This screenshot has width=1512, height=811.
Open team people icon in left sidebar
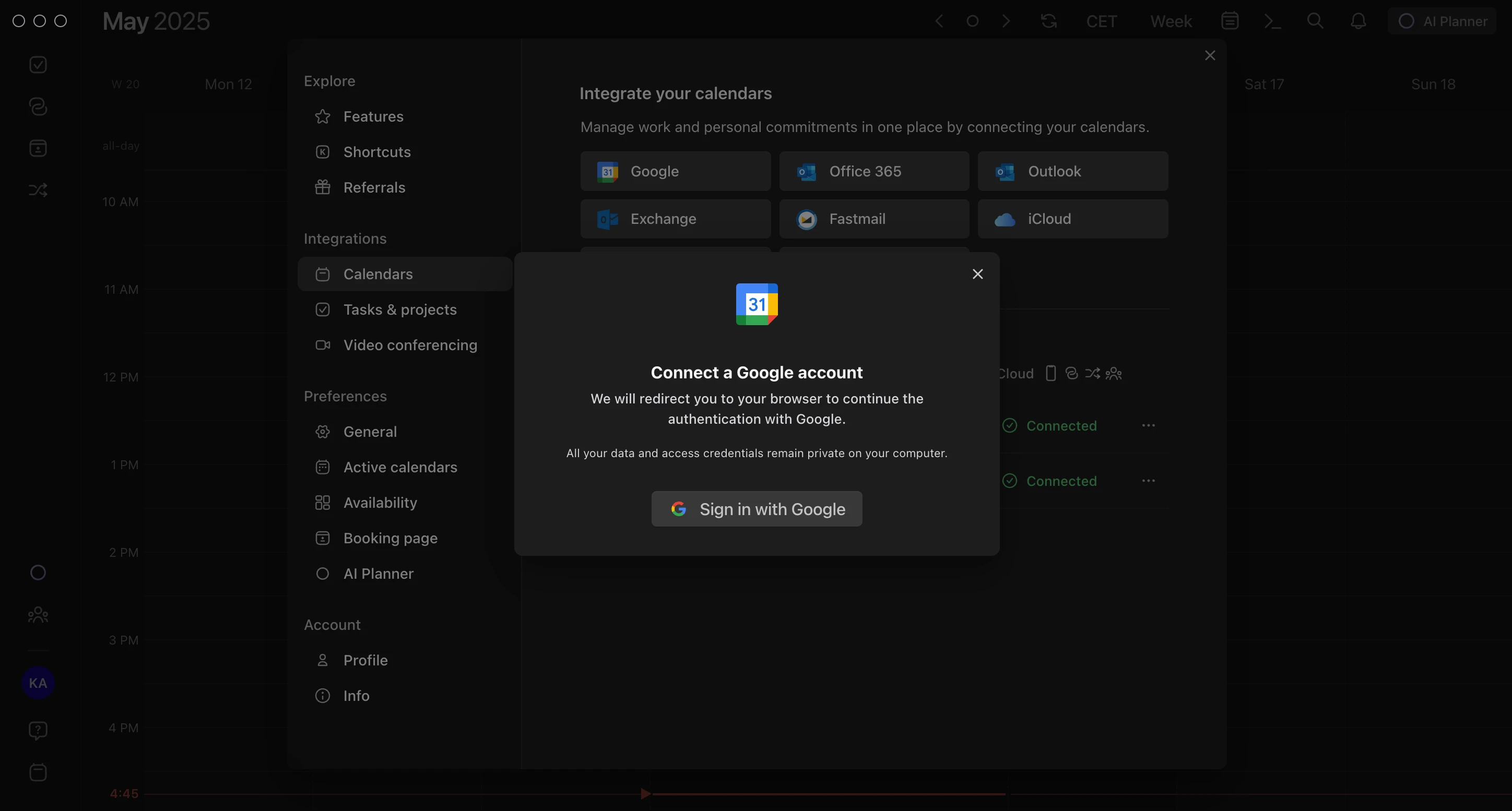click(38, 614)
